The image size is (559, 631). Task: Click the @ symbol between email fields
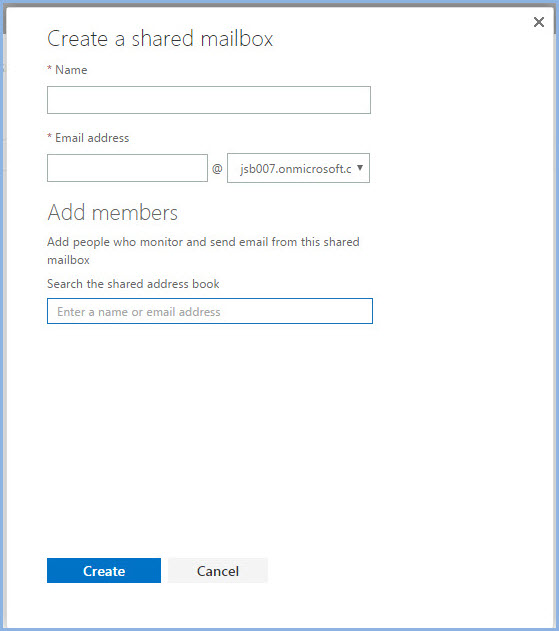(217, 169)
